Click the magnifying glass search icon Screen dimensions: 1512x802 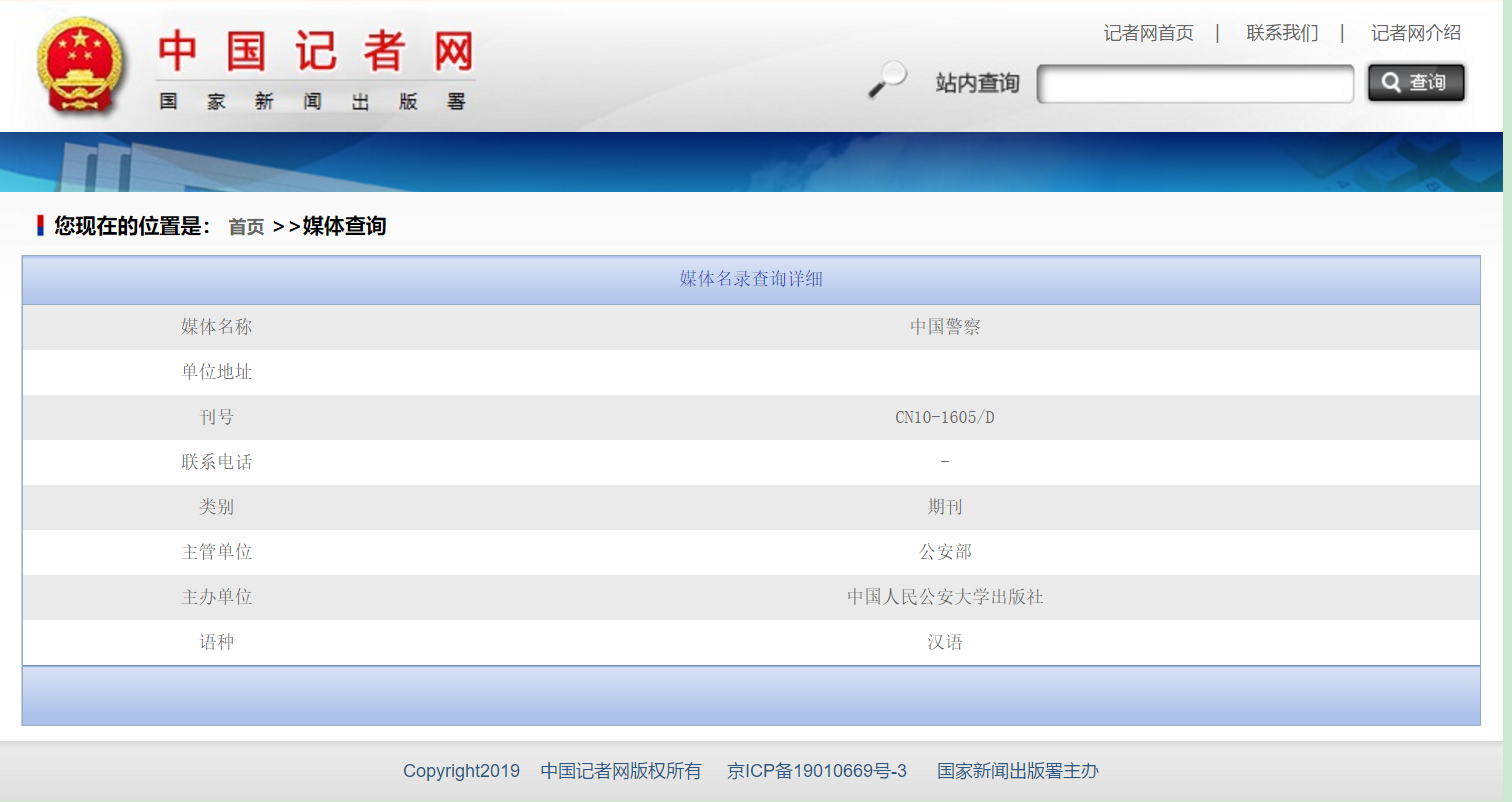click(x=887, y=80)
